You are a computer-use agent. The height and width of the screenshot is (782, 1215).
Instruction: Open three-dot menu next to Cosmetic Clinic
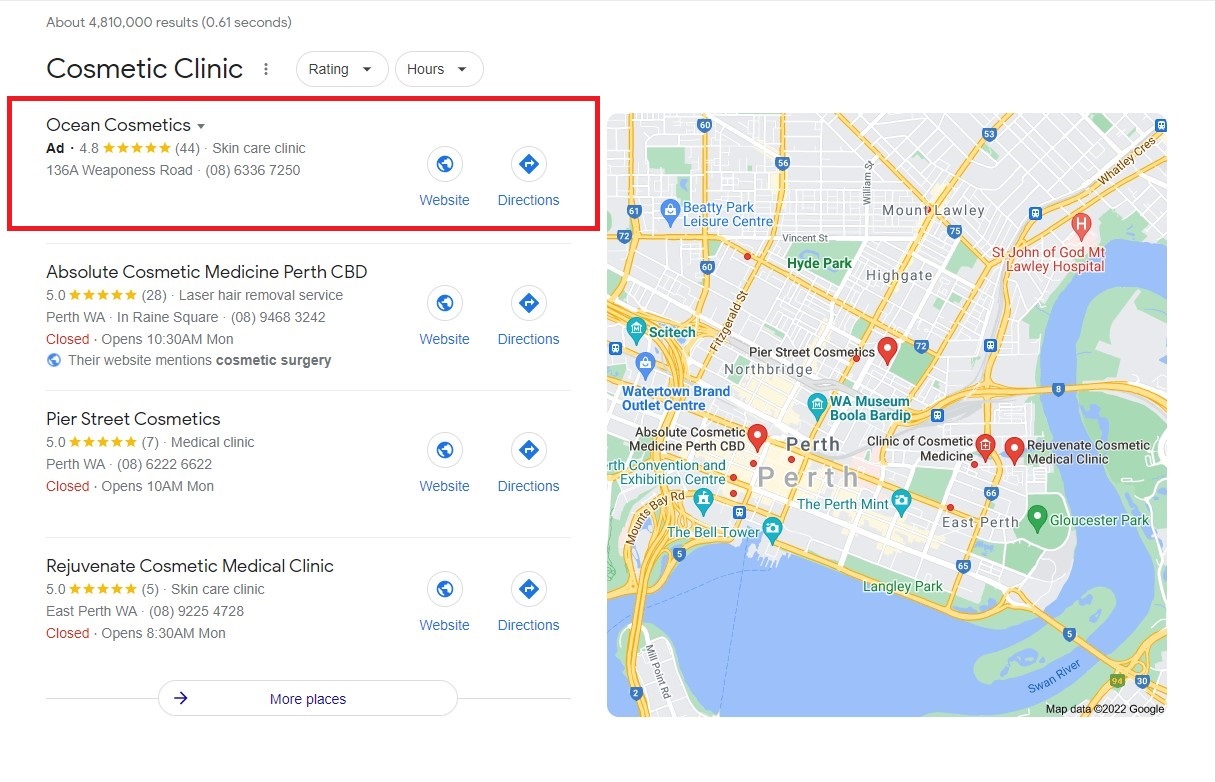(x=266, y=69)
